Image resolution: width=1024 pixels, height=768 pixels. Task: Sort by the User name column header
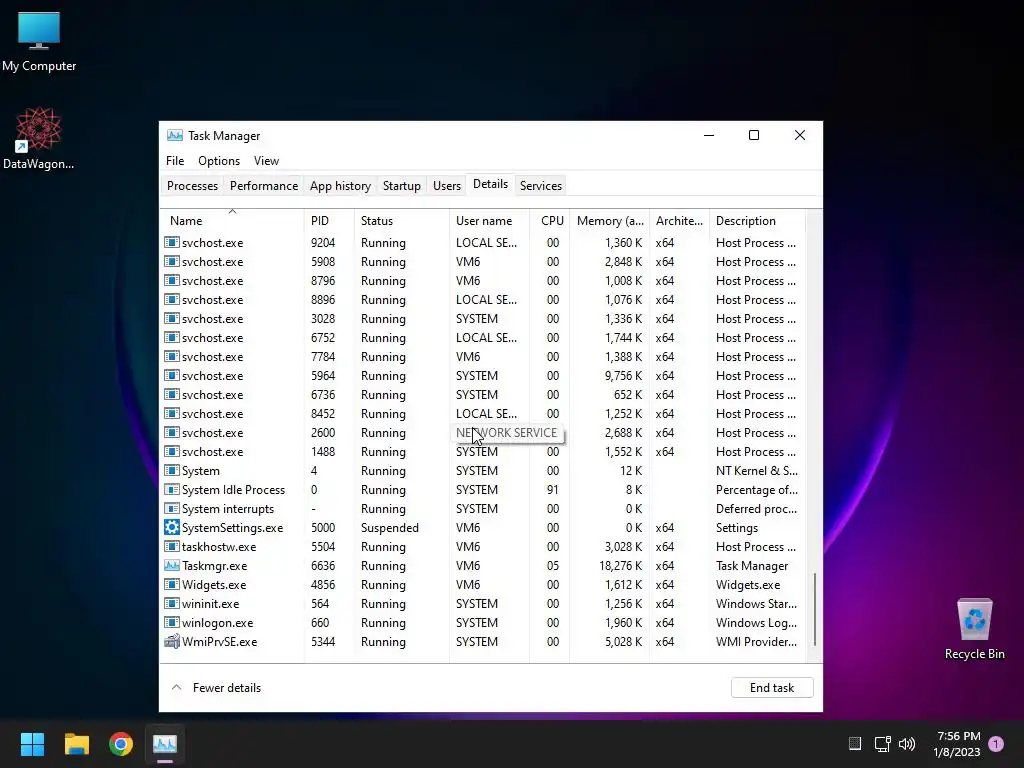(x=489, y=221)
